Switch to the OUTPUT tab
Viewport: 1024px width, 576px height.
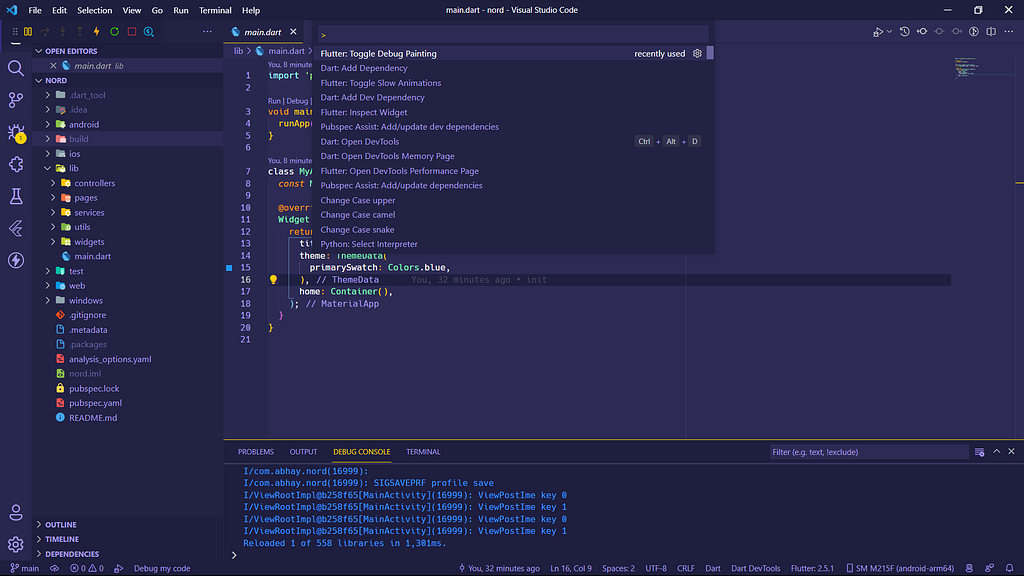(303, 452)
